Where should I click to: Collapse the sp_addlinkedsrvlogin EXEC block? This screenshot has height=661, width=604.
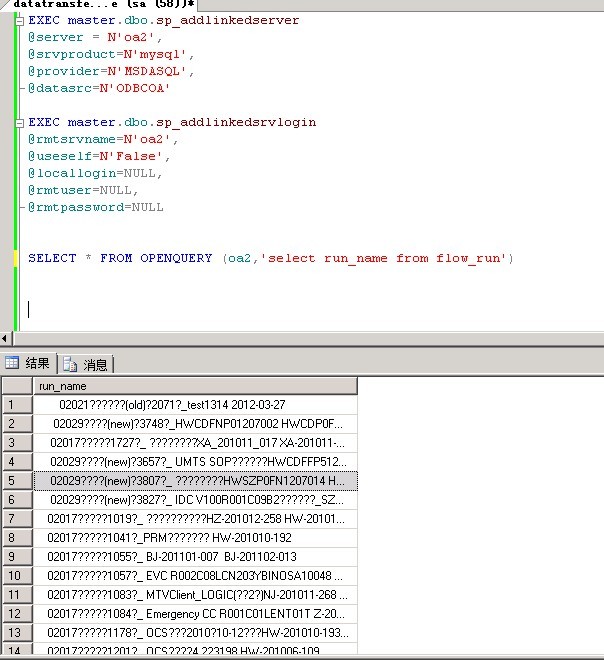pyautogui.click(x=20, y=122)
